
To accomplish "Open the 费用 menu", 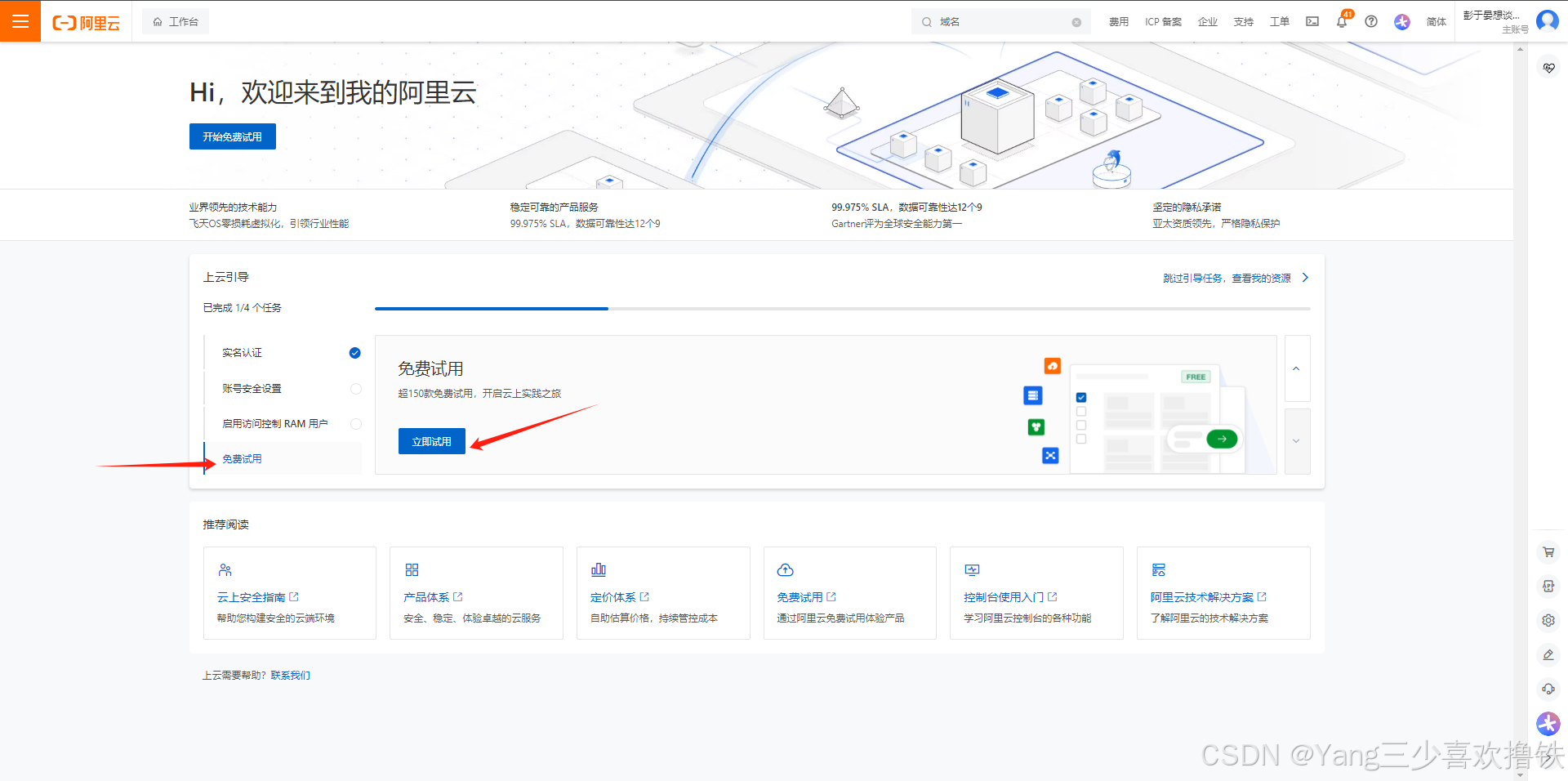I will click(x=1119, y=22).
